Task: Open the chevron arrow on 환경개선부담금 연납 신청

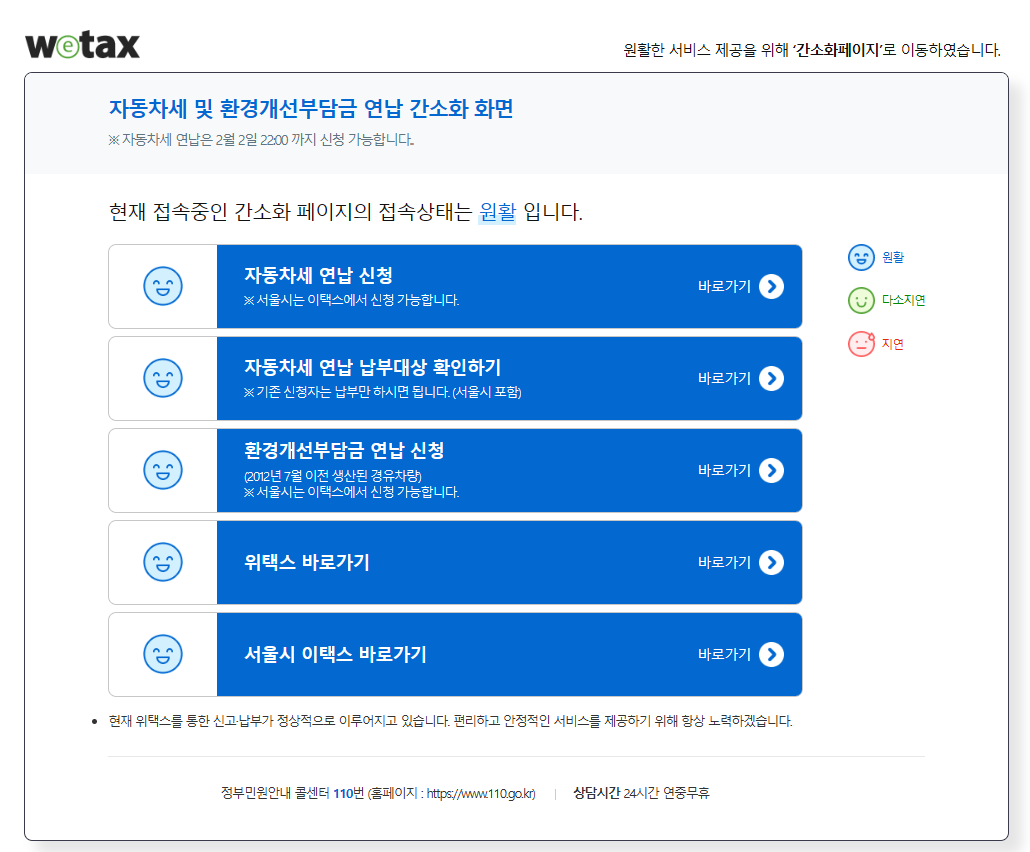Action: coord(771,470)
